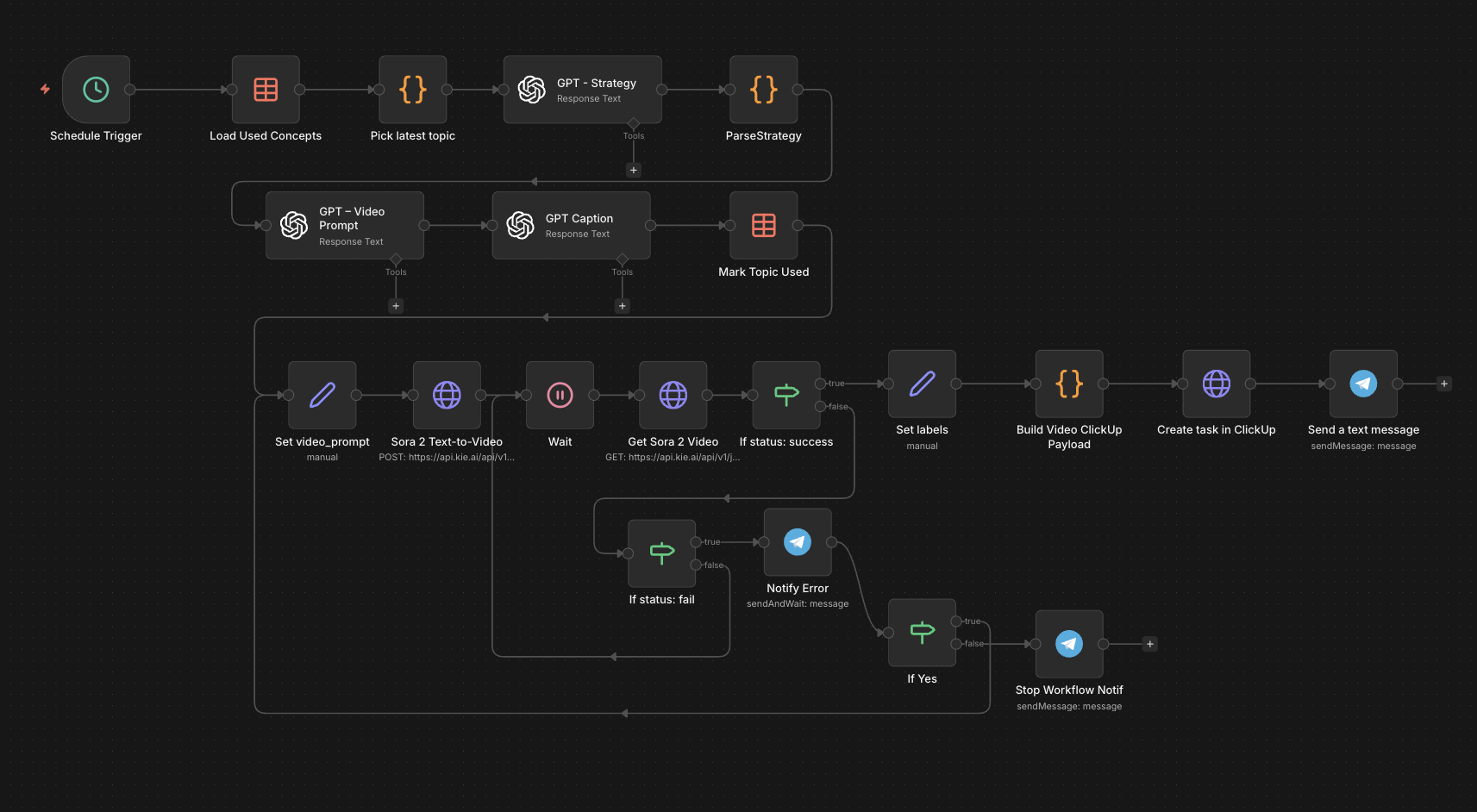Click the true output of If status: success

(820, 384)
